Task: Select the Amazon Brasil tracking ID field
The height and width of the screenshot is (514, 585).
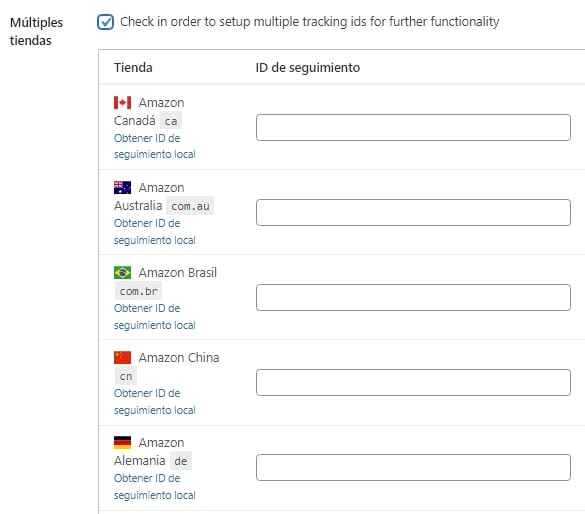Action: [x=413, y=298]
